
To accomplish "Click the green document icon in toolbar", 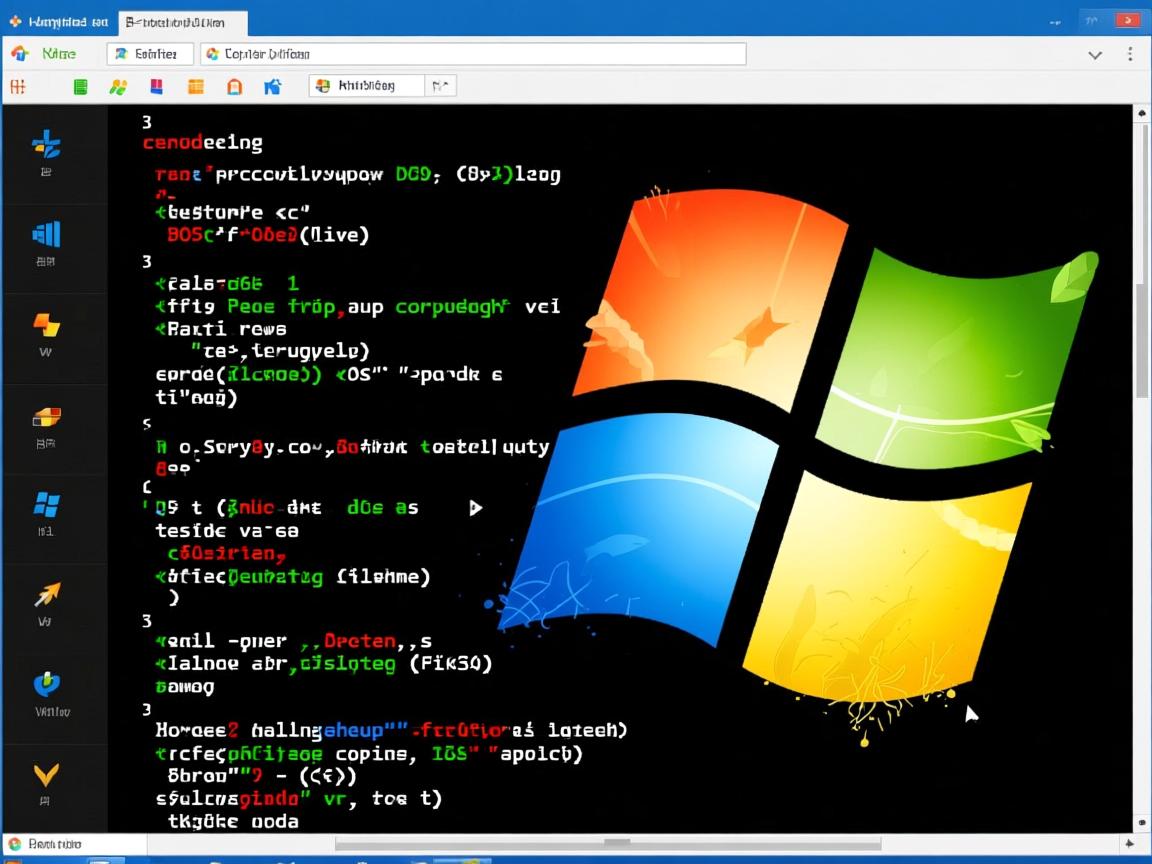I will 80,87.
